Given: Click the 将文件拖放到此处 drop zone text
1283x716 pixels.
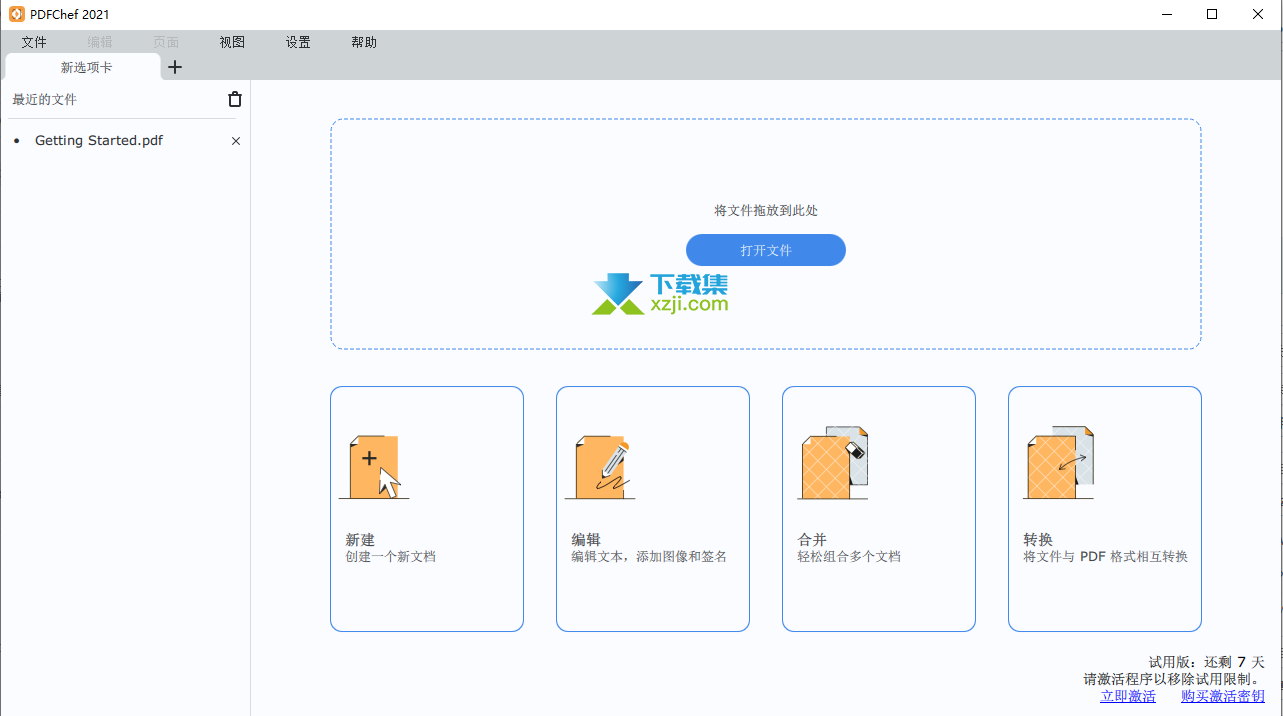Looking at the screenshot, I should point(766,210).
